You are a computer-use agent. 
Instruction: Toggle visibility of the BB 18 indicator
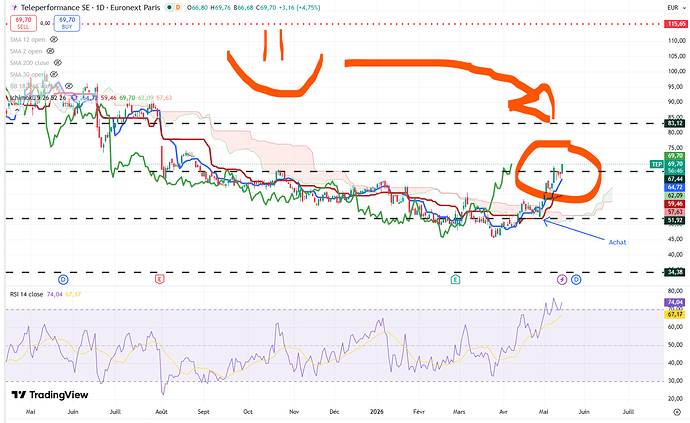click(x=69, y=85)
